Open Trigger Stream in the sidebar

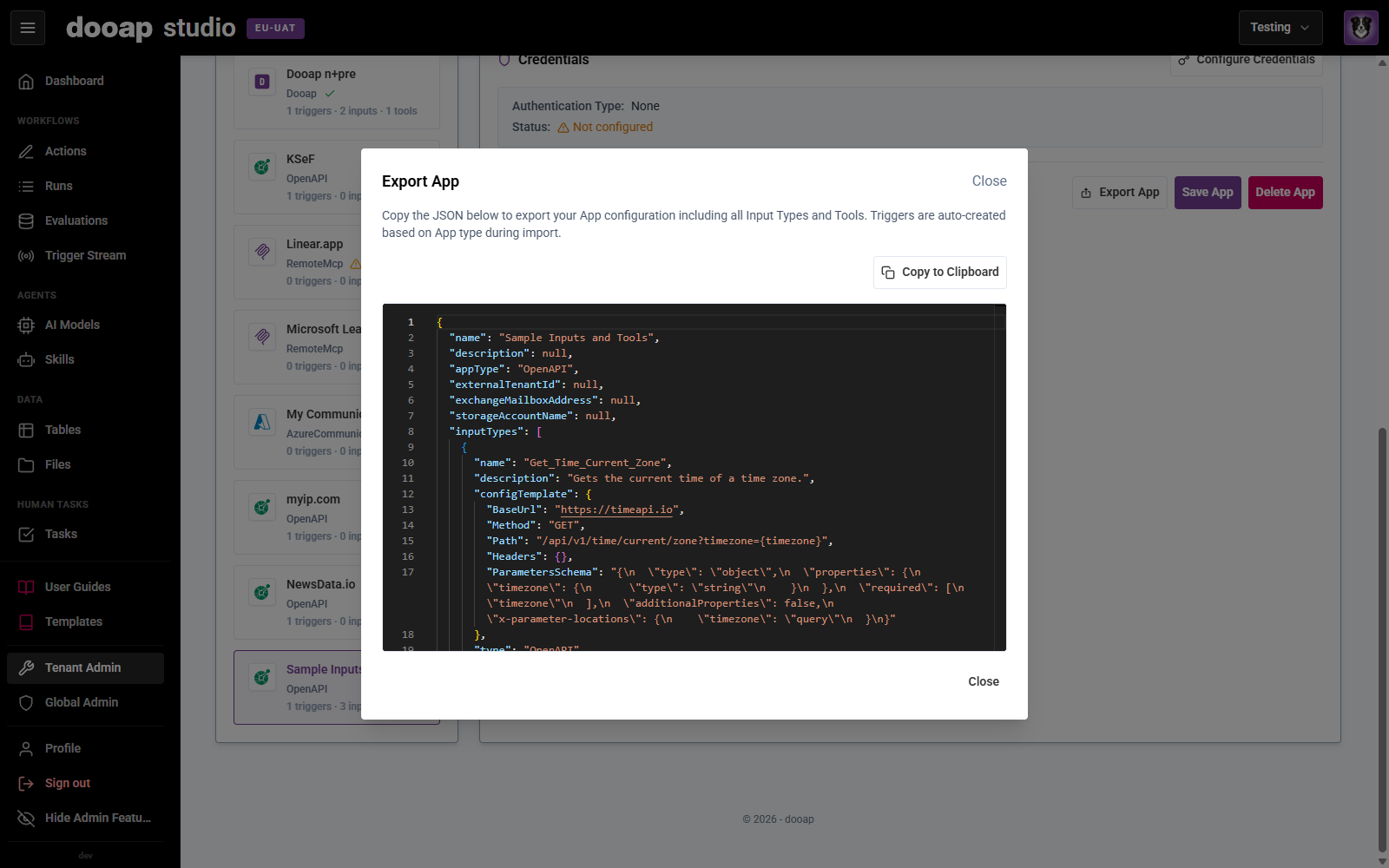[85, 255]
